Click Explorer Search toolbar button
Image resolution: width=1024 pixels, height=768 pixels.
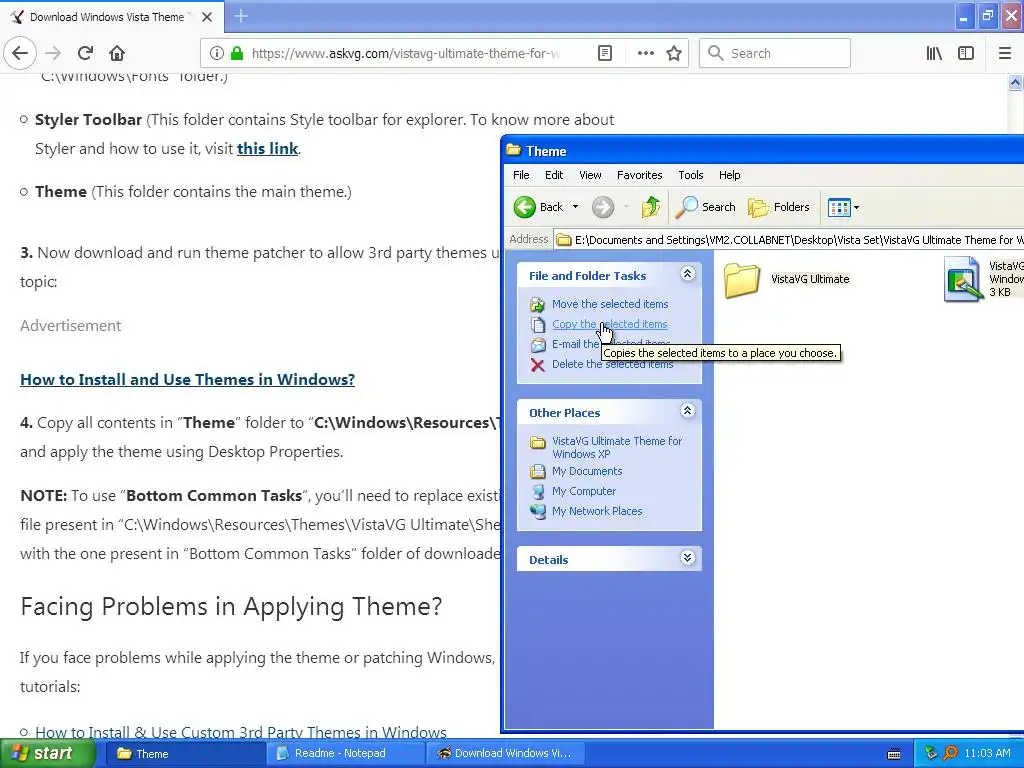705,207
